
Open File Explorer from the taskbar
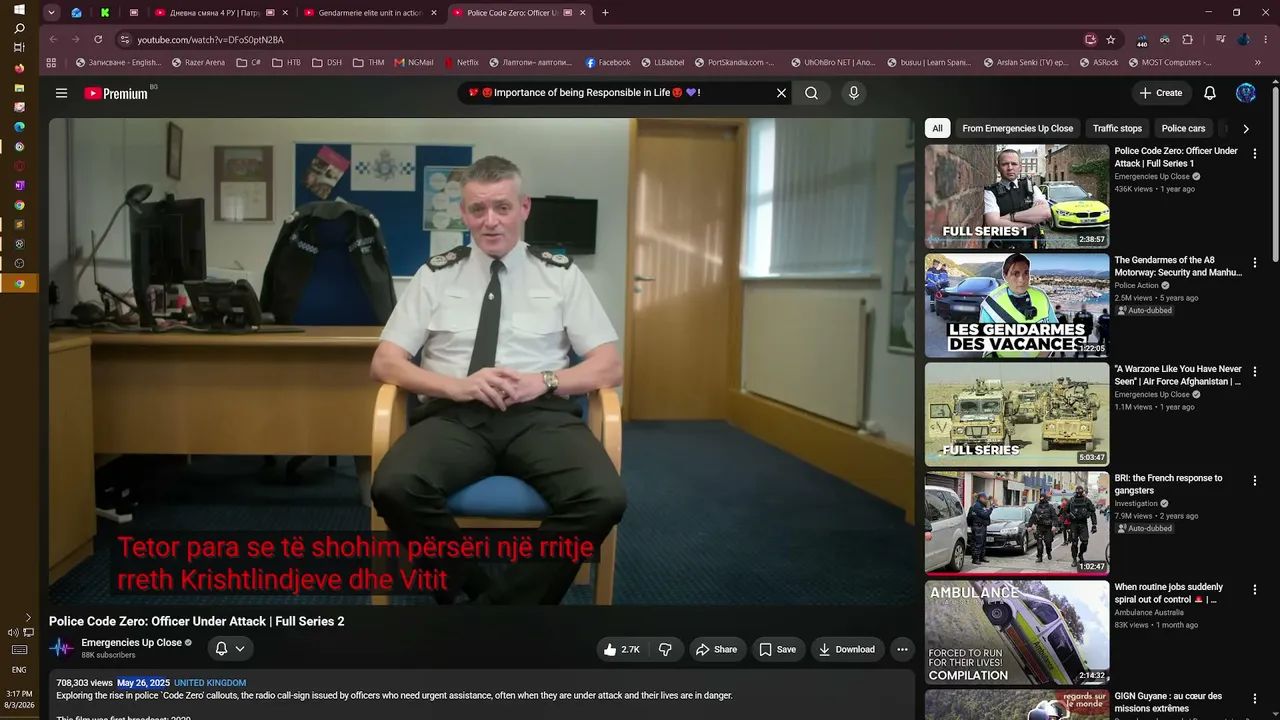(x=19, y=88)
